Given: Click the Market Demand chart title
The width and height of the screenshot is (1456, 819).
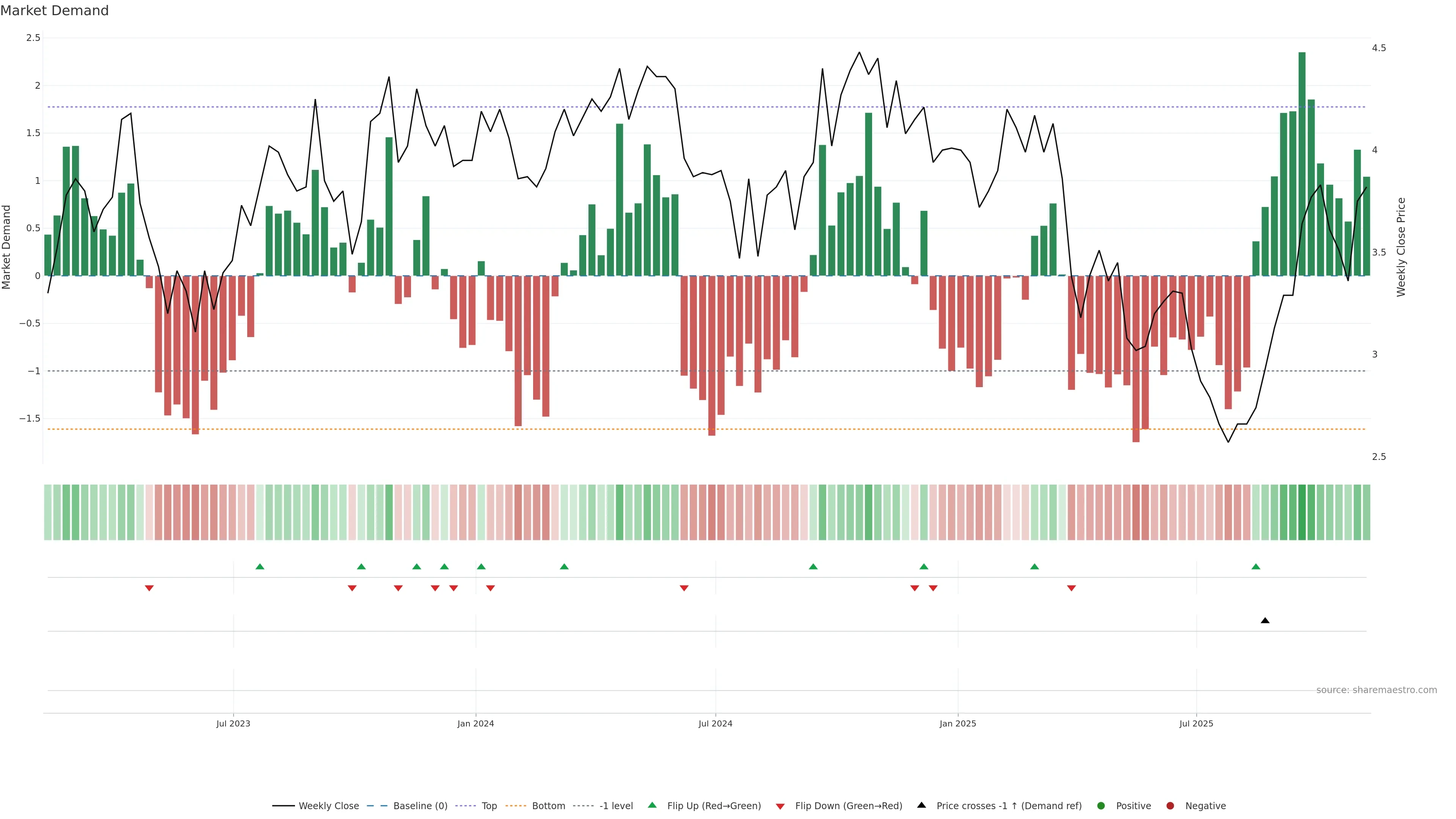Looking at the screenshot, I should coord(54,11).
